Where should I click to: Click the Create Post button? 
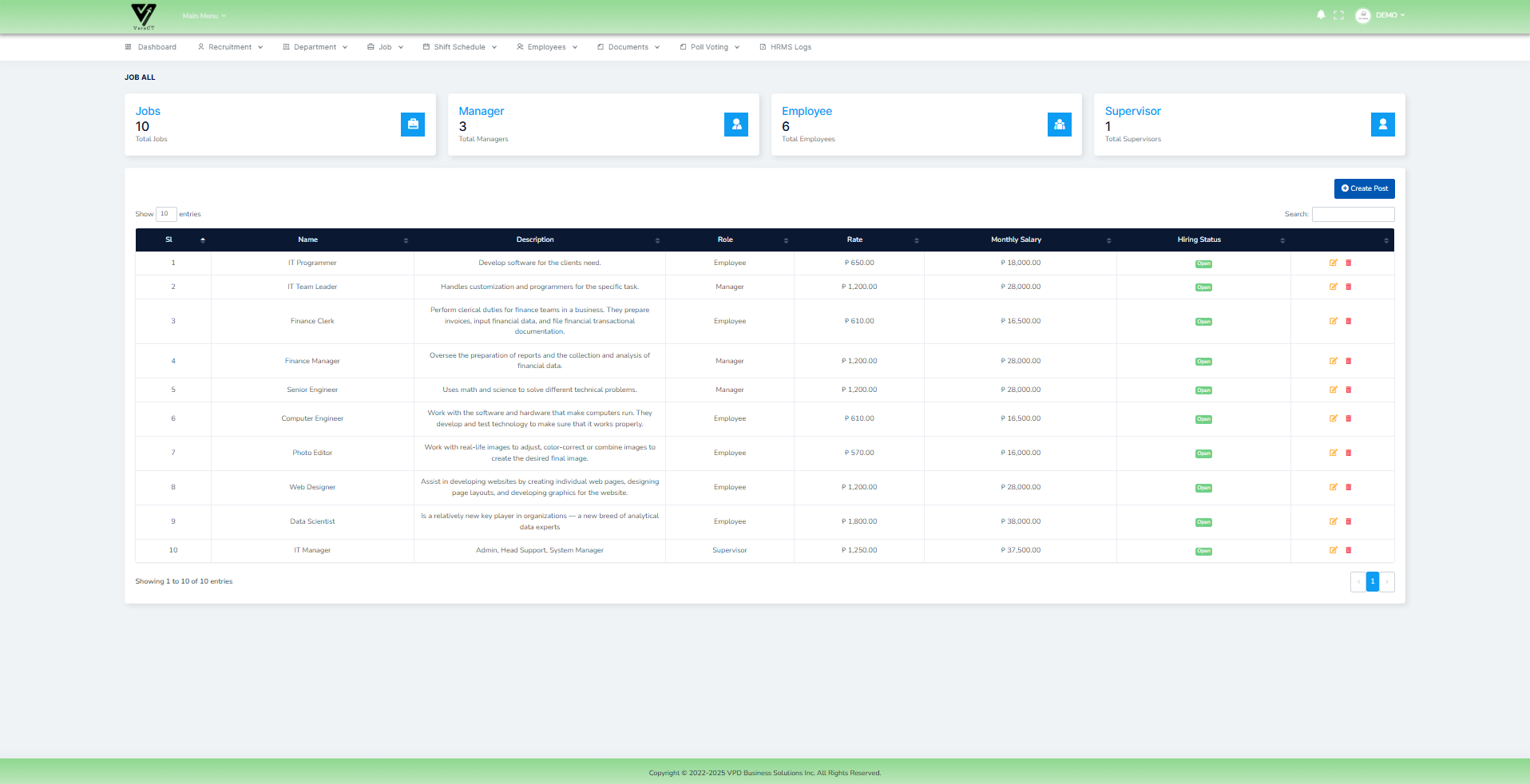1364,188
